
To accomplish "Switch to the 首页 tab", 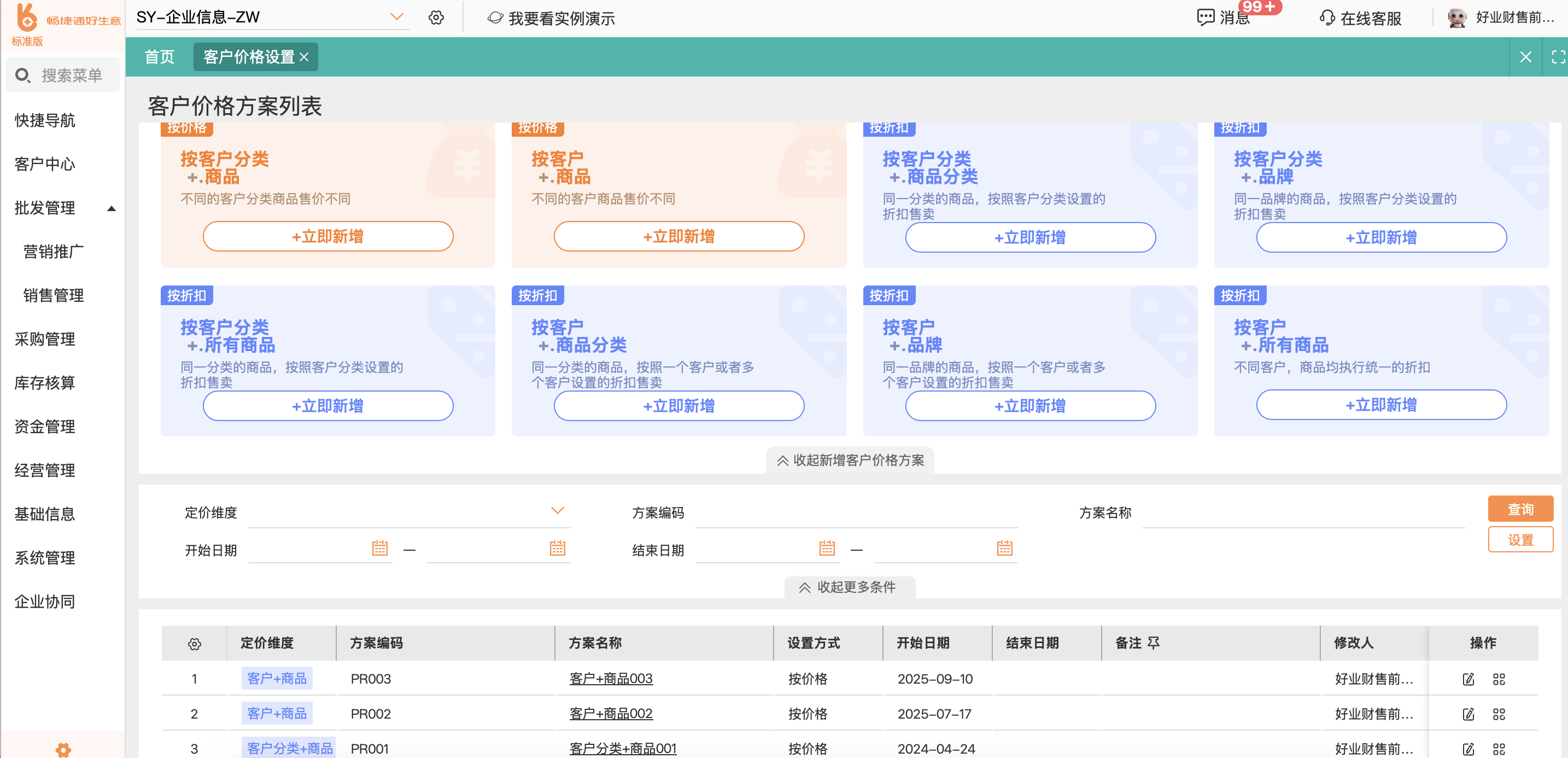I will tap(159, 57).
